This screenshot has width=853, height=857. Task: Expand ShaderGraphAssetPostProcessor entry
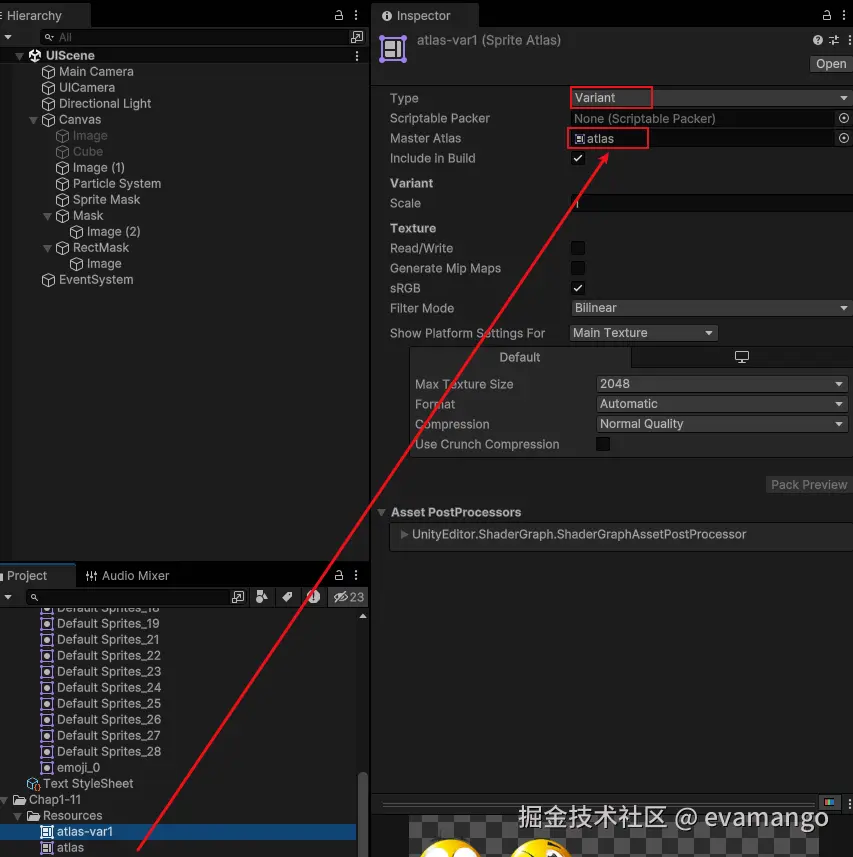404,534
